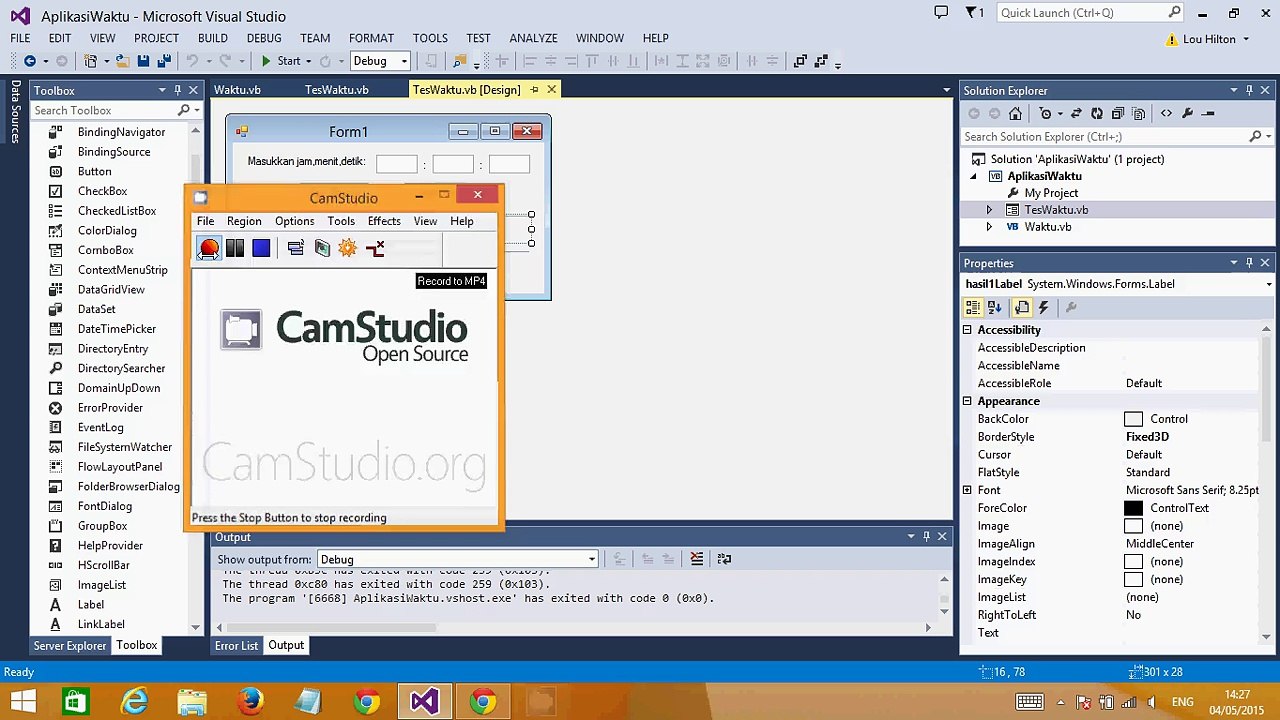Click the Open File toolbar icon
1280x720 pixels.
[122, 61]
